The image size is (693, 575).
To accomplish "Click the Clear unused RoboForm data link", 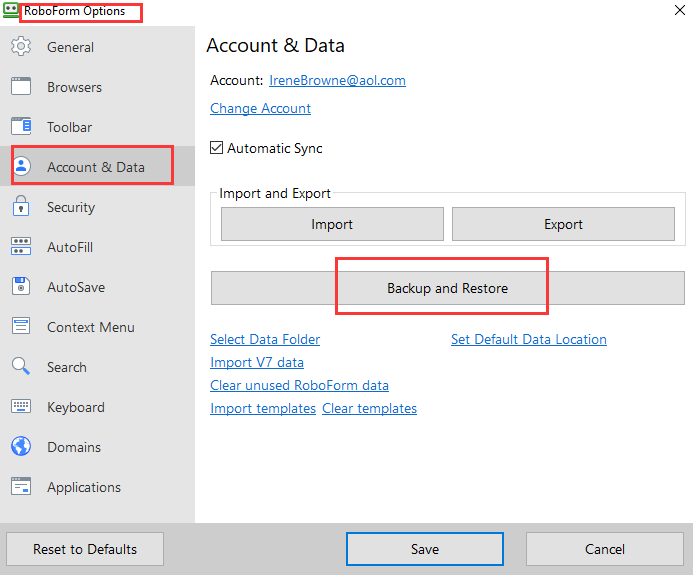I will click(x=299, y=385).
